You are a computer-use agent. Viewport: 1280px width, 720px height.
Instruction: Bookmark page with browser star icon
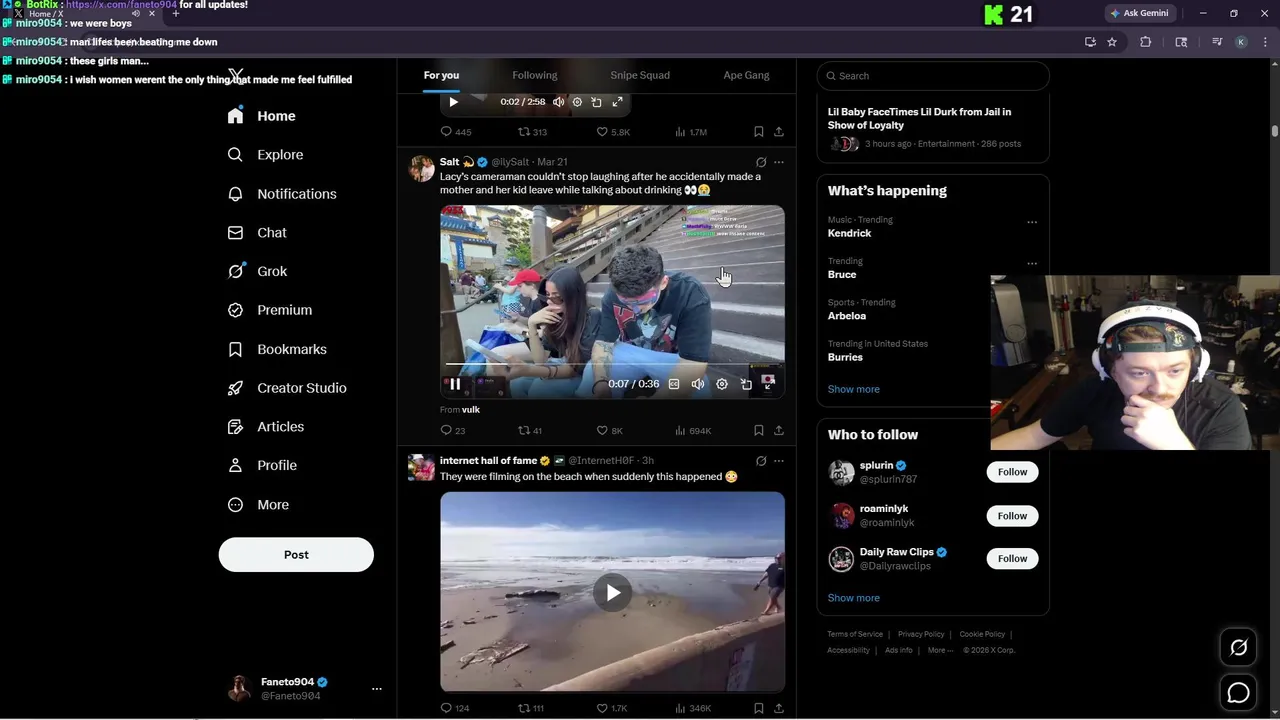coord(1112,42)
